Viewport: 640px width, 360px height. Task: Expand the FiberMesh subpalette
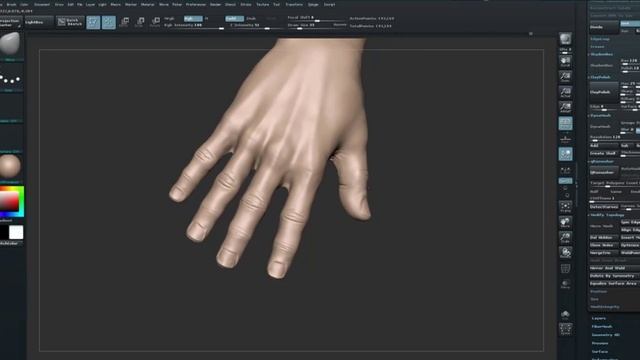pos(602,327)
